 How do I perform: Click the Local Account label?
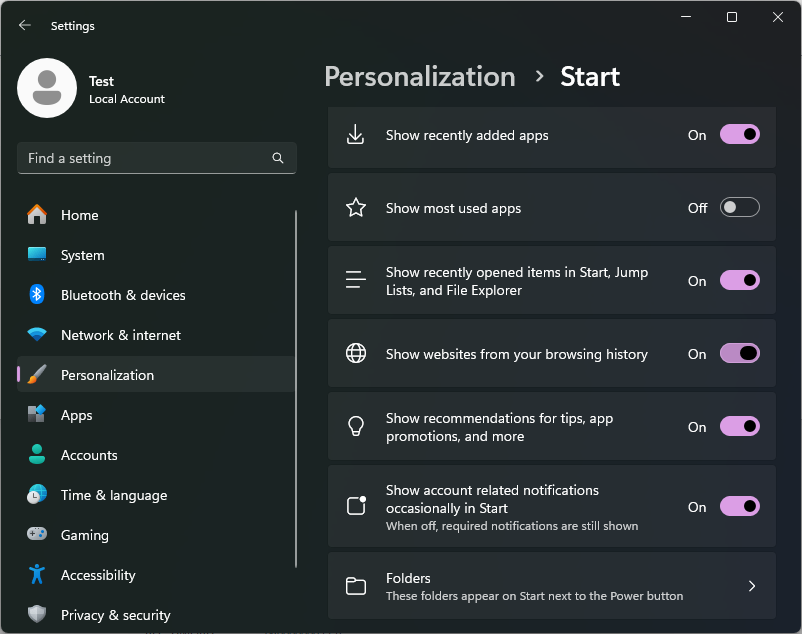(127, 99)
